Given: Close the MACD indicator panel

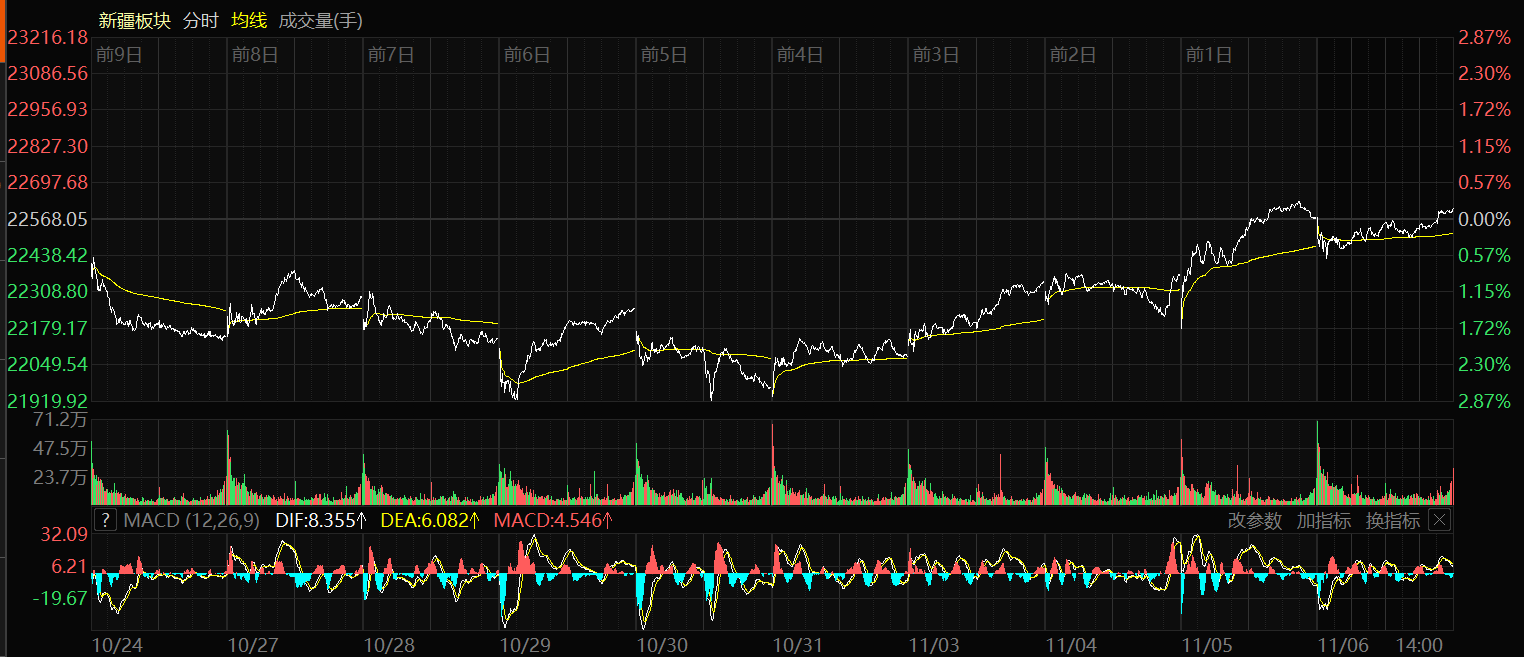Looking at the screenshot, I should [1438, 520].
